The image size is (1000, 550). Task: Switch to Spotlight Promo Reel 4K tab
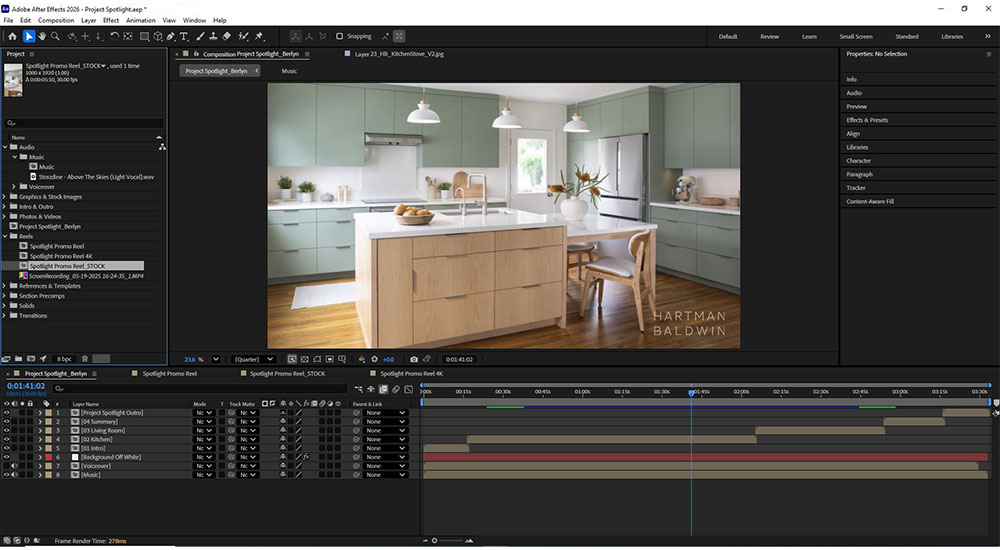click(x=411, y=374)
